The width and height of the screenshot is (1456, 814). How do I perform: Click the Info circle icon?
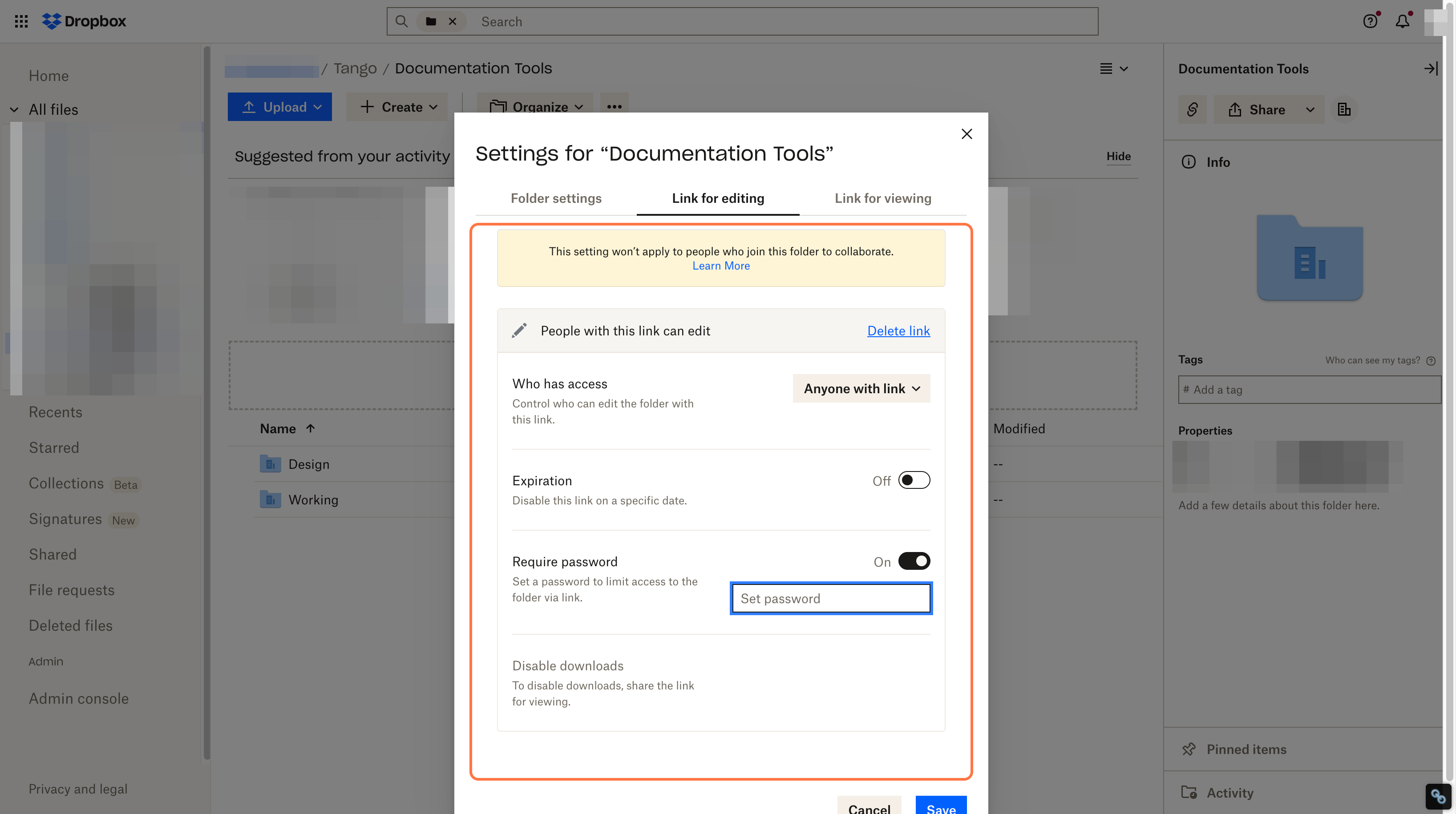point(1189,162)
